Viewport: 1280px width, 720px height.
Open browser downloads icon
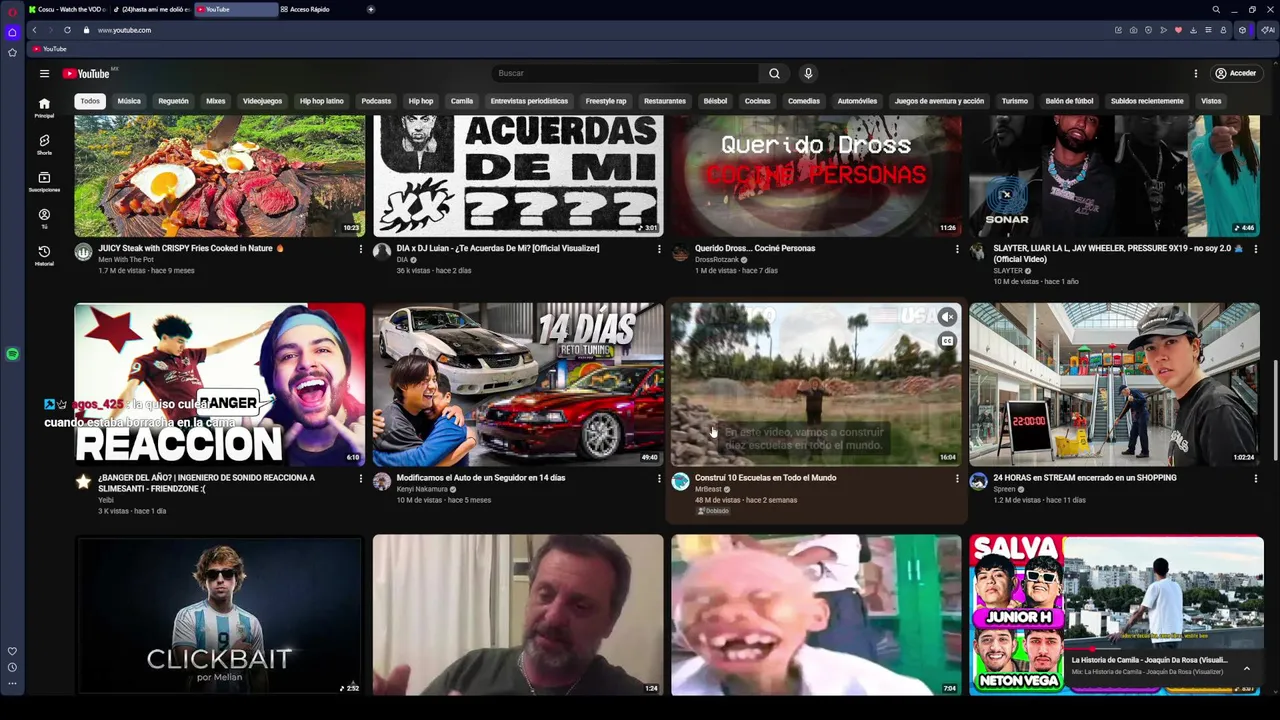point(1193,30)
